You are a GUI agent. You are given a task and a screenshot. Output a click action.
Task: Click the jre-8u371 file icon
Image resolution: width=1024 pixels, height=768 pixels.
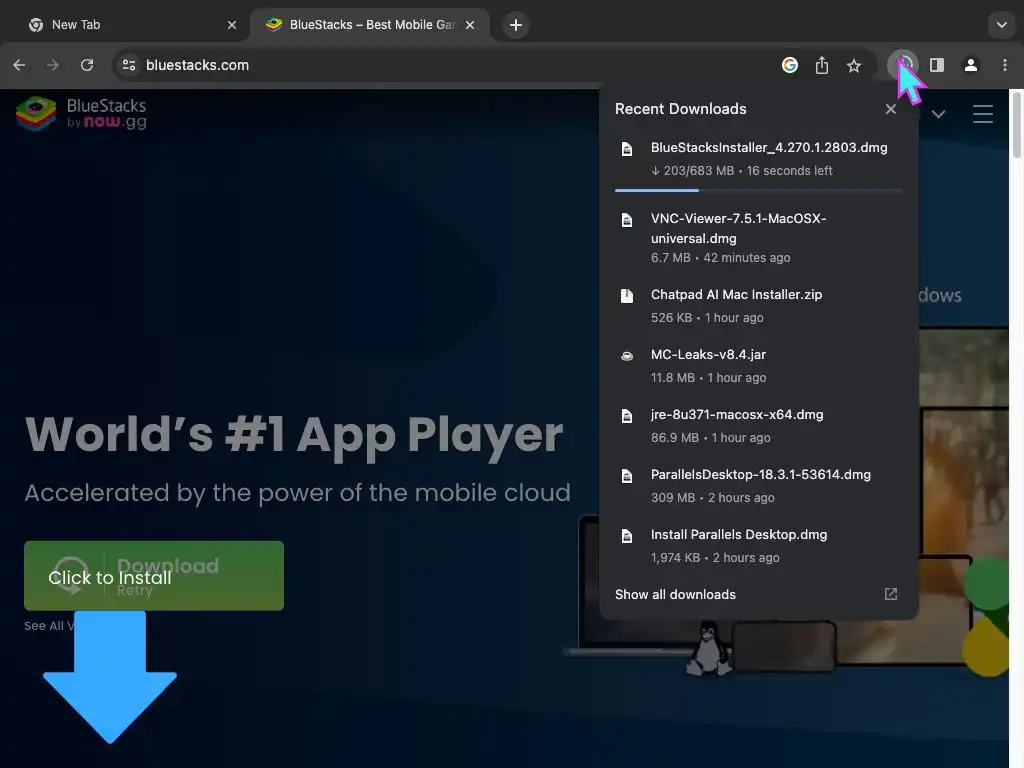pyautogui.click(x=627, y=416)
